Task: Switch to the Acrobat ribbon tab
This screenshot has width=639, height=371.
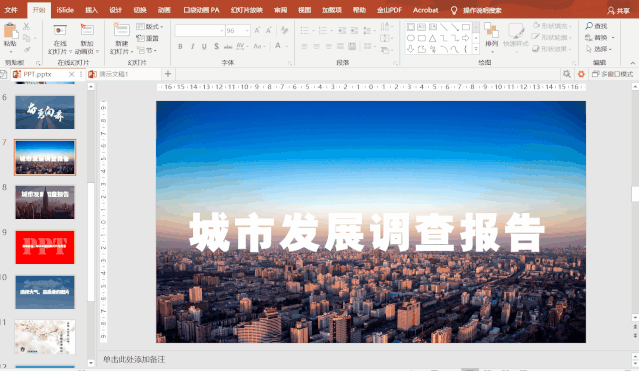Action: coord(425,10)
